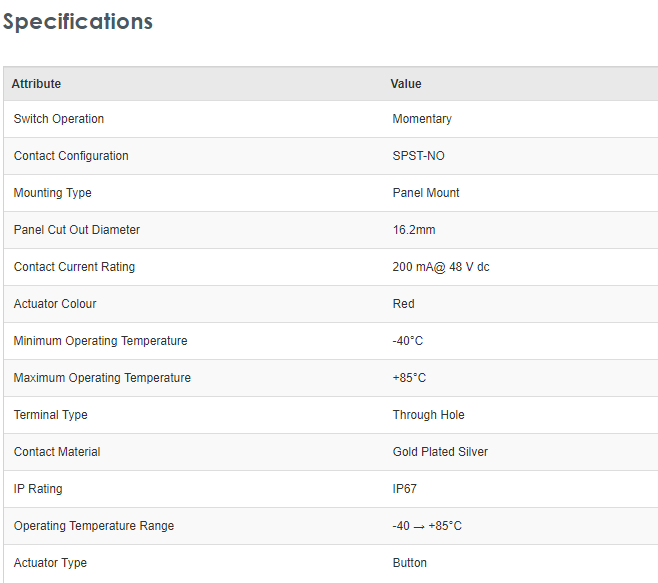Screen dimensions: 658x583
Task: Select the Contact Current Rating attribute
Action: tap(74, 267)
